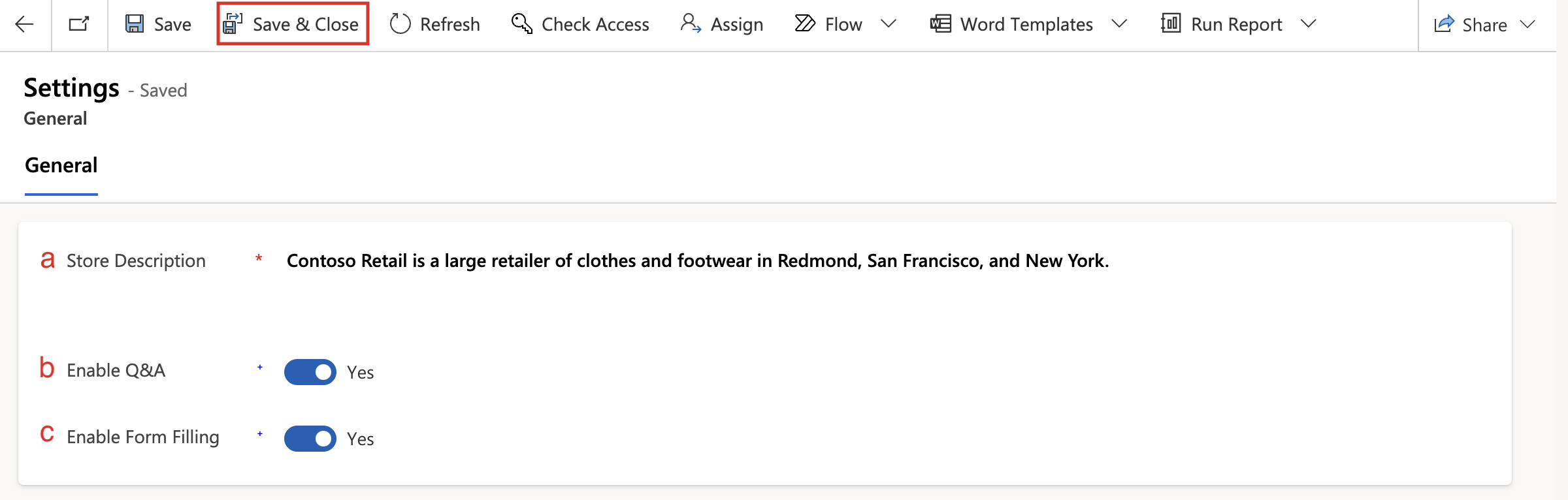Click the Share arrow icon

tap(1444, 24)
